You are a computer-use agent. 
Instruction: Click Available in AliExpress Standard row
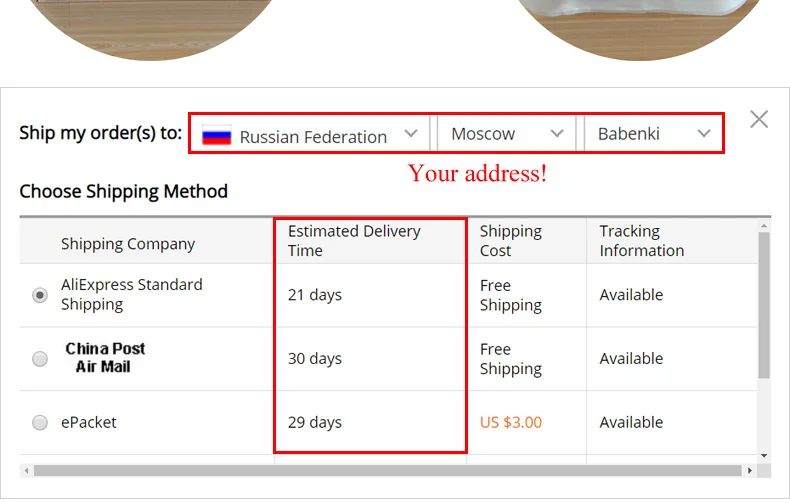coord(631,295)
